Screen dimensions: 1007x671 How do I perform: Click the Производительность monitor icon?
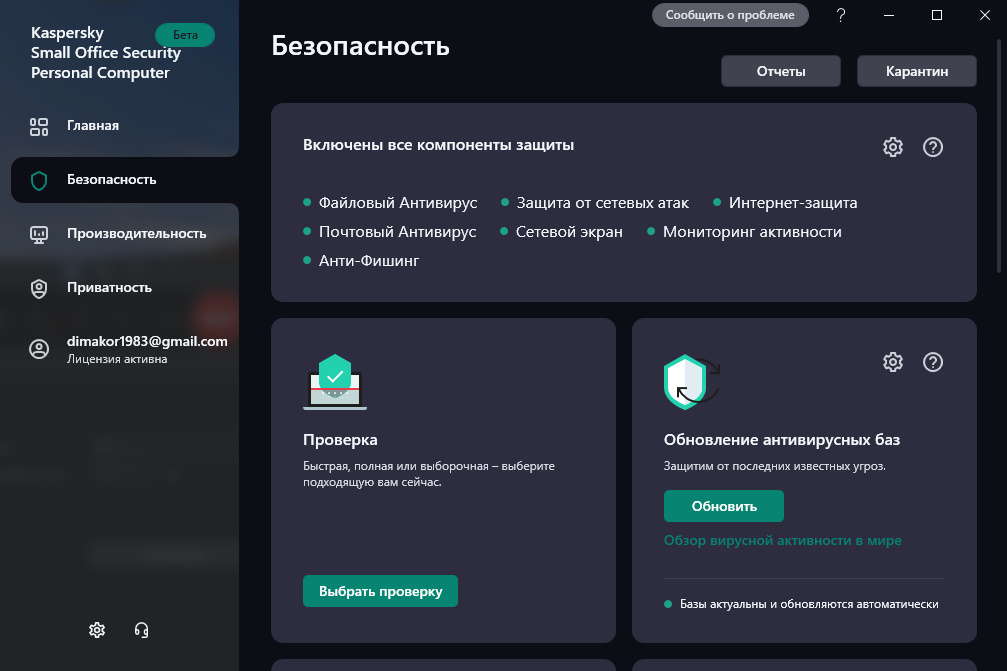click(x=39, y=234)
